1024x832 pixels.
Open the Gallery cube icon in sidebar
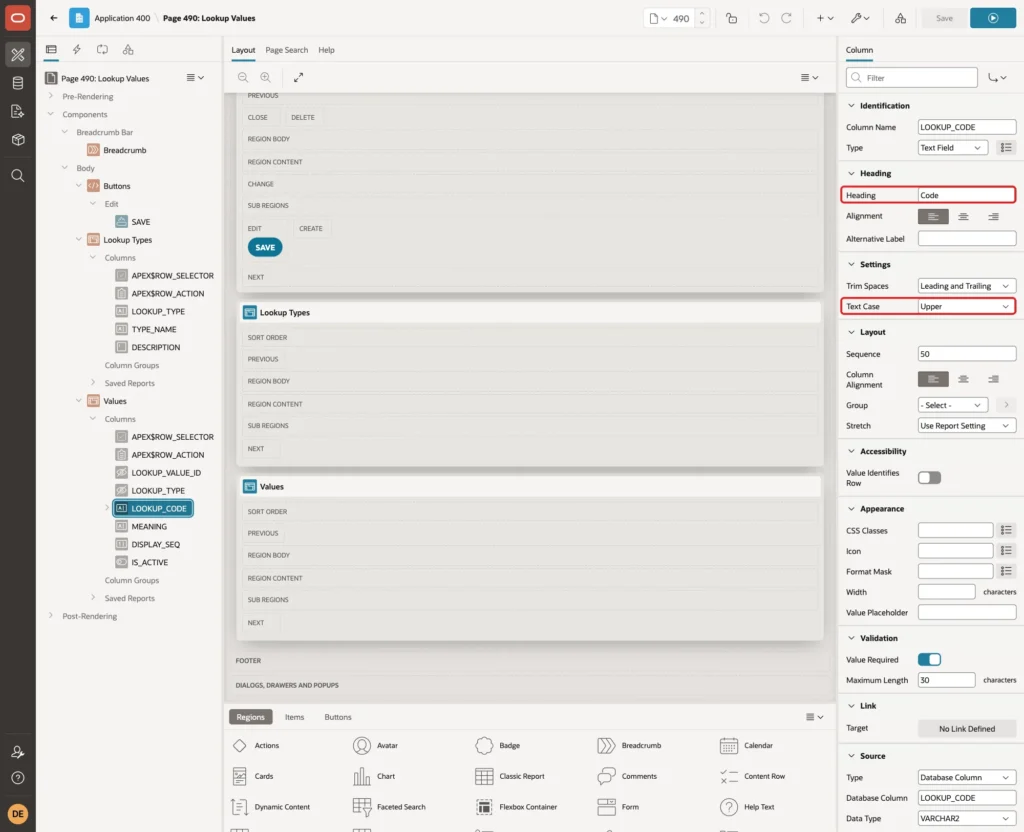(18, 140)
